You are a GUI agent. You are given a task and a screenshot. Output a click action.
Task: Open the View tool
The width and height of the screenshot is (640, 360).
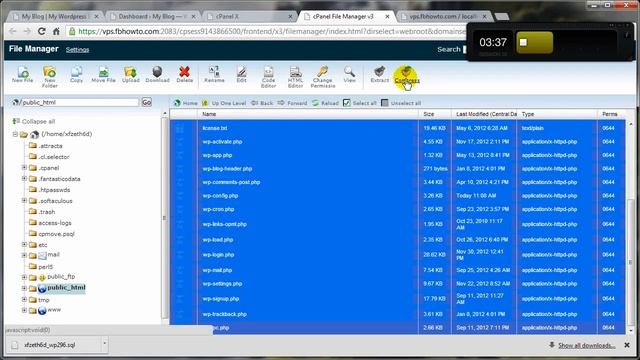point(349,75)
